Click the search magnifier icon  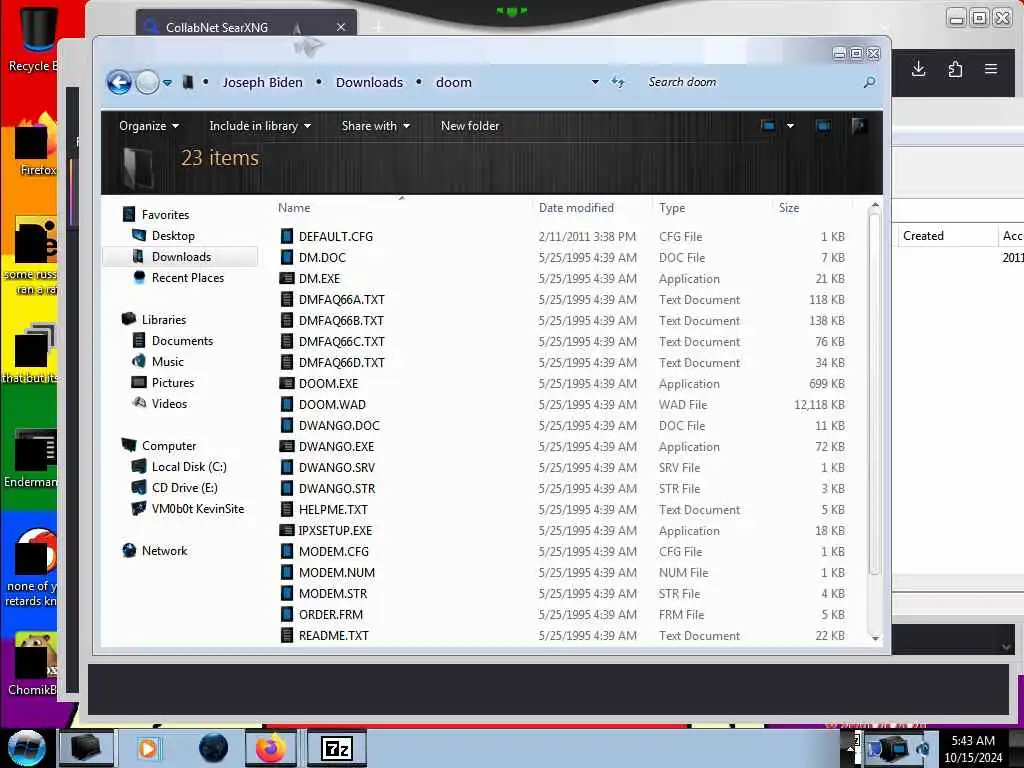click(x=869, y=82)
